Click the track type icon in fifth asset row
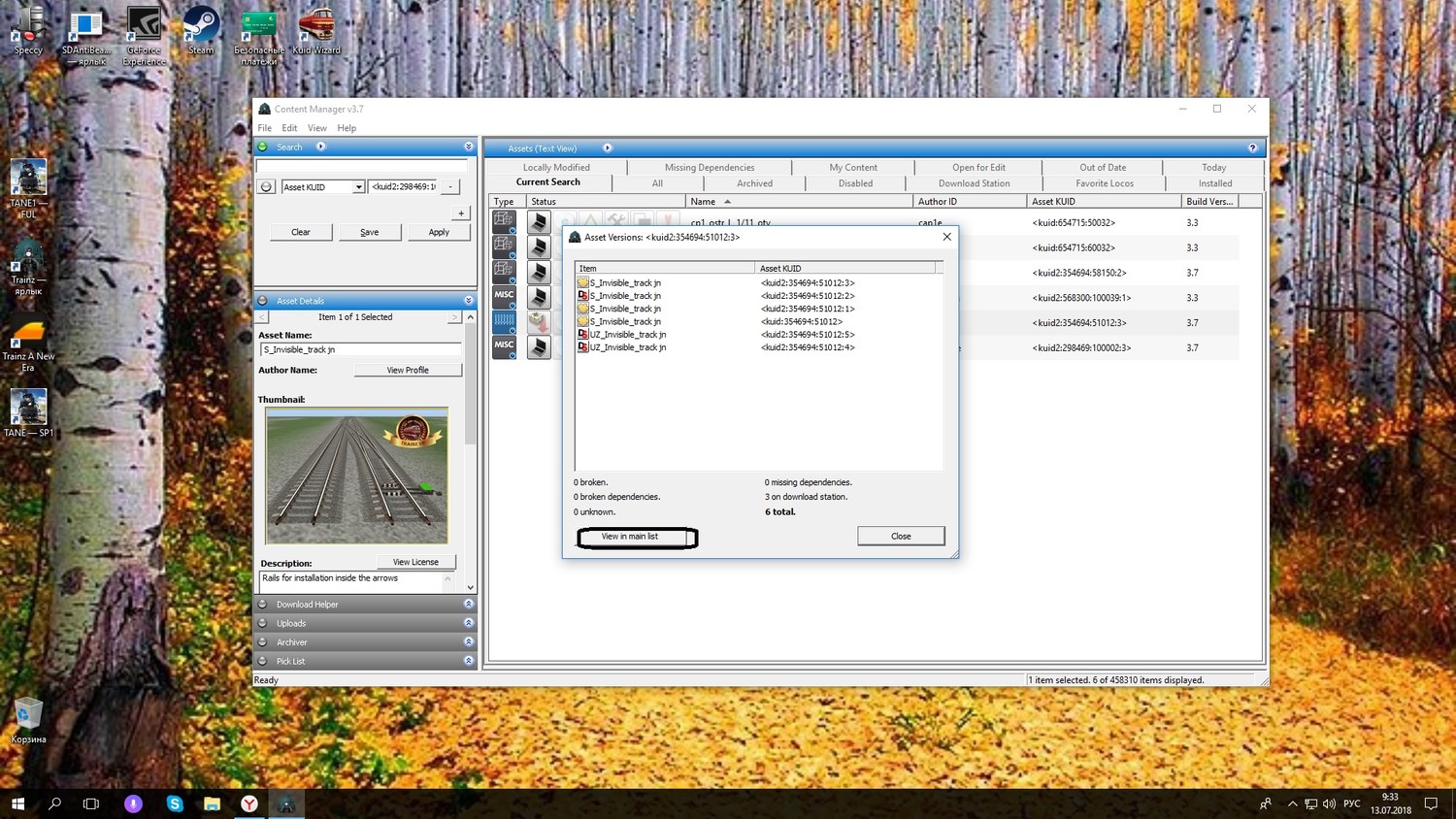 pos(504,321)
